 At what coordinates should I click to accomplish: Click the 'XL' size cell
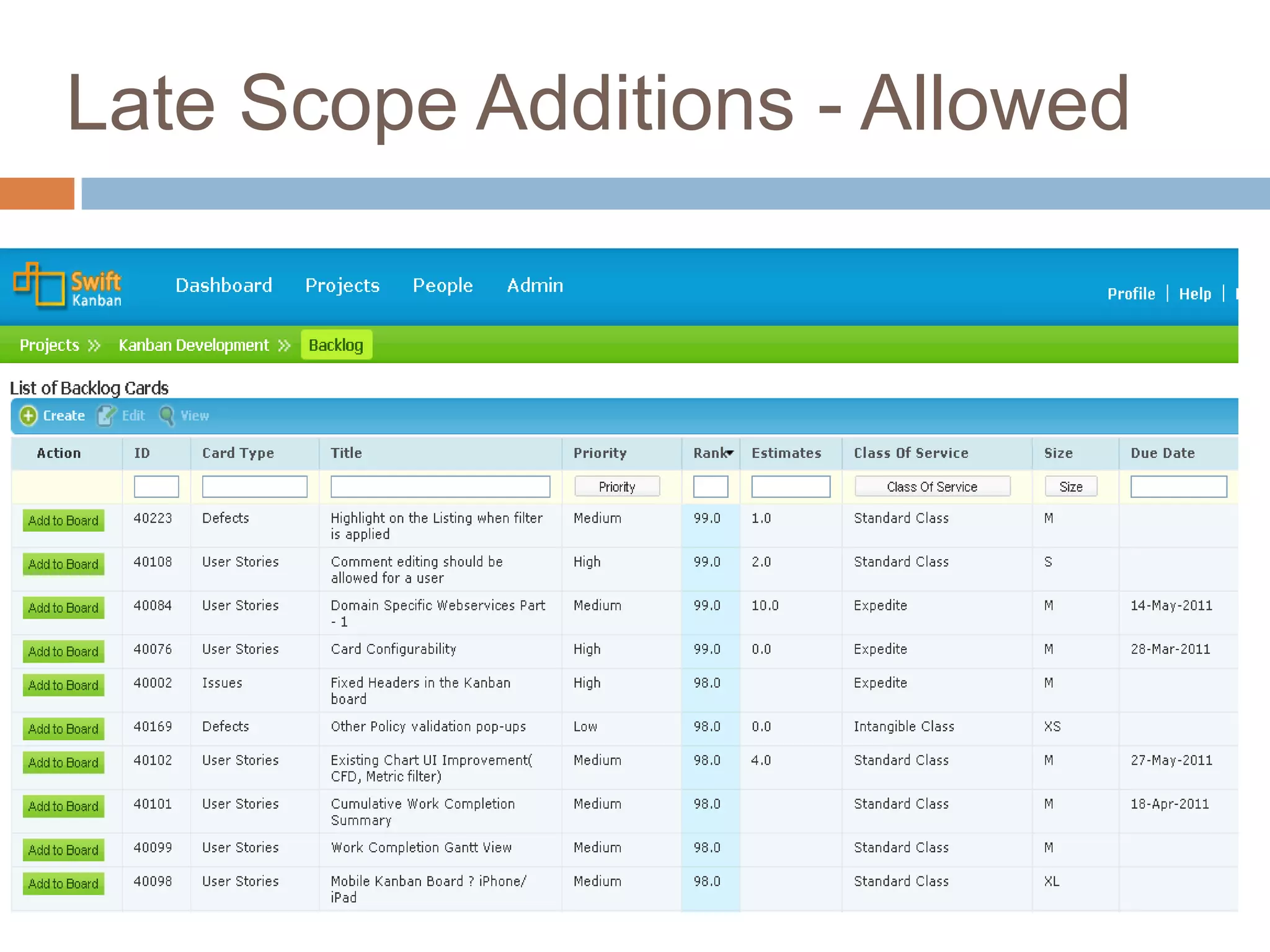coord(1052,881)
